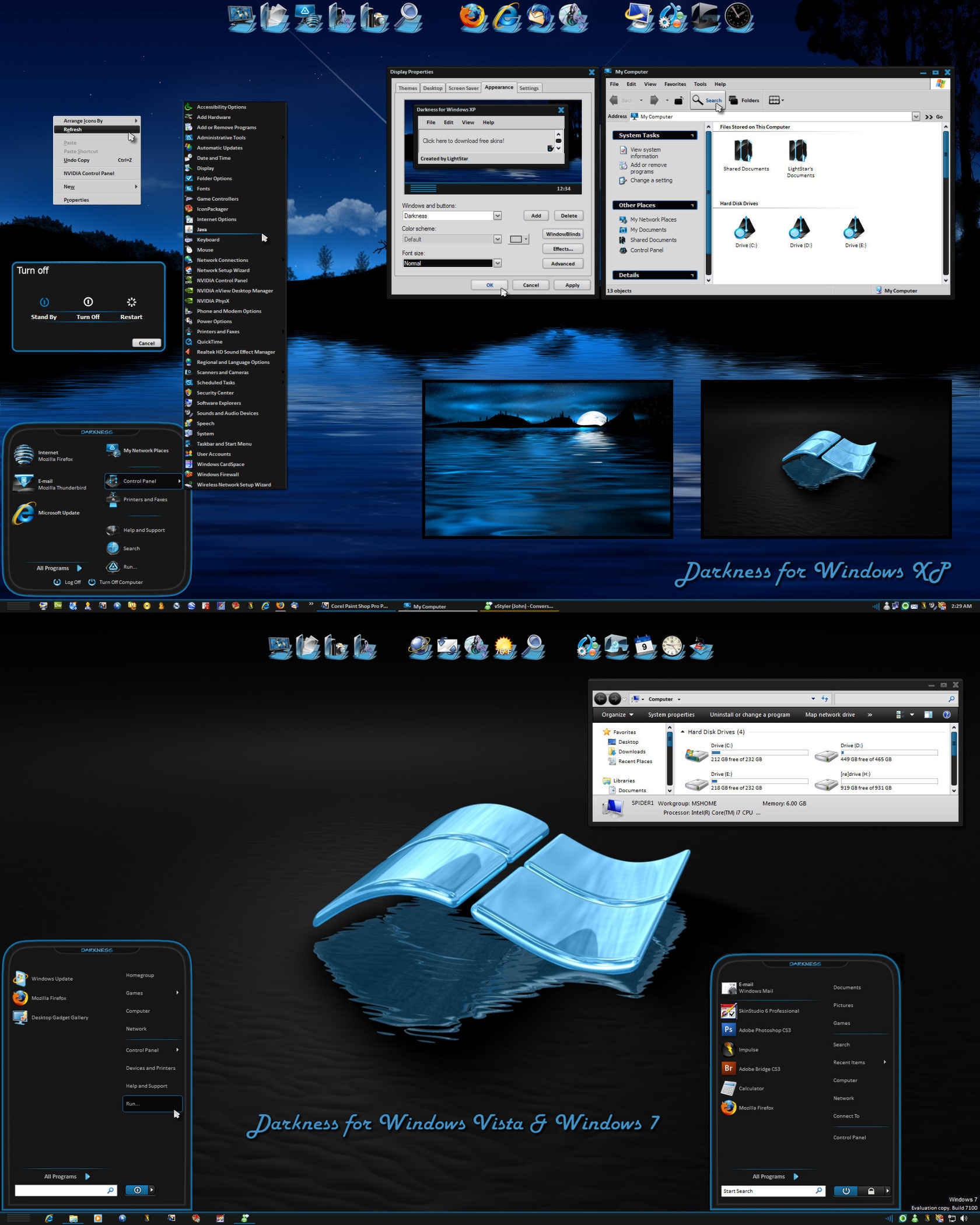Switch to the Settings tab
Image resolution: width=980 pixels, height=1225 pixels.
tap(529, 88)
